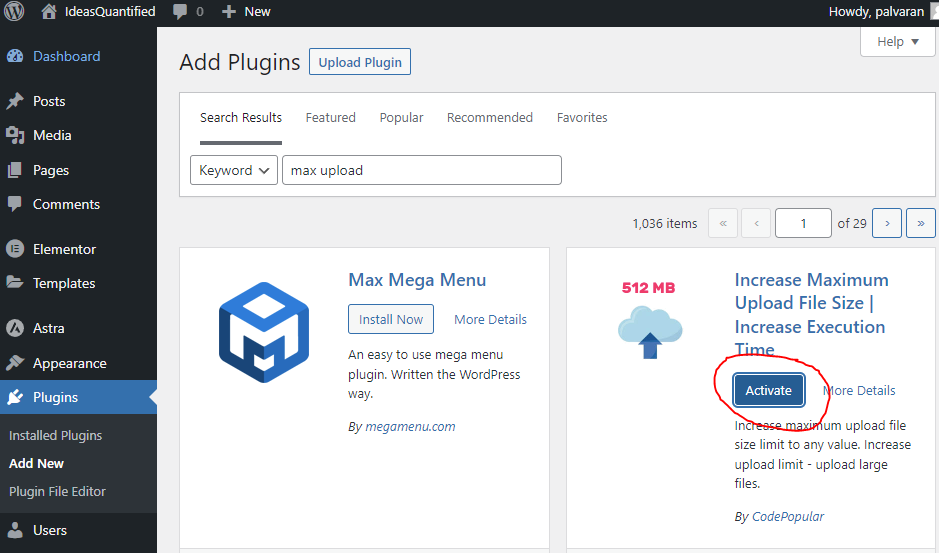Go to previous page of results
Image resolution: width=939 pixels, height=553 pixels.
tap(756, 223)
